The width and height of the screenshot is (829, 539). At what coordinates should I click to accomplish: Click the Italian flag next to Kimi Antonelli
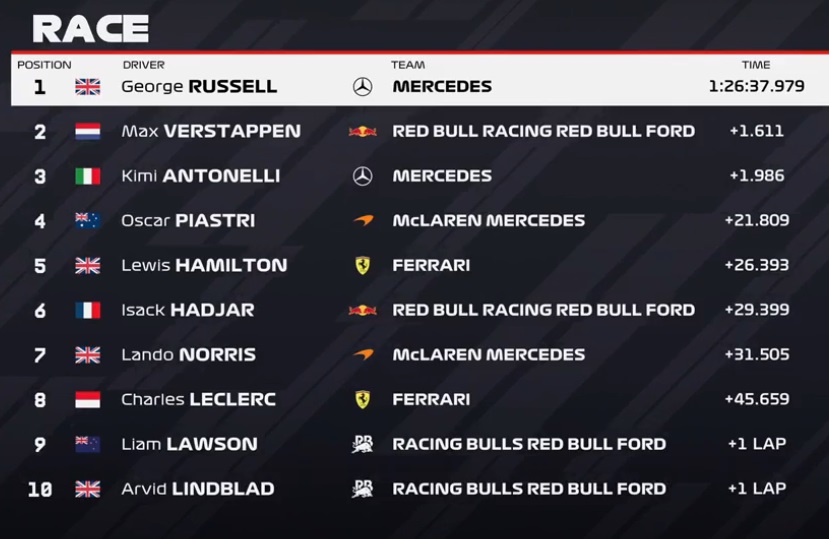pos(88,176)
